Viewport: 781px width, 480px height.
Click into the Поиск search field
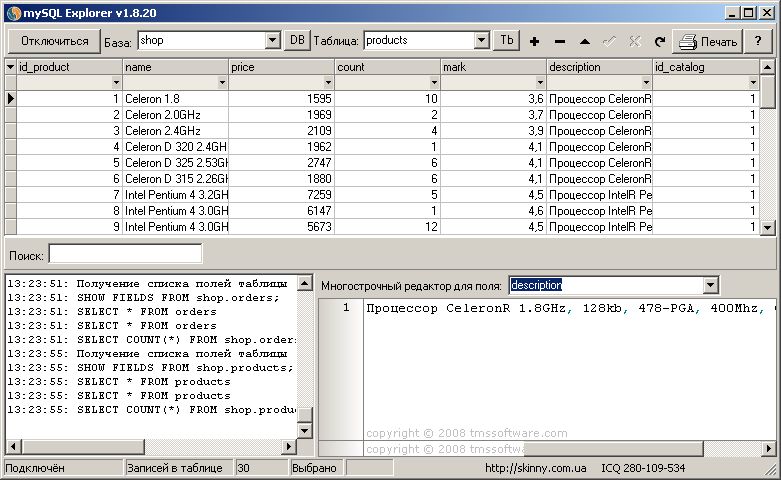tap(126, 254)
